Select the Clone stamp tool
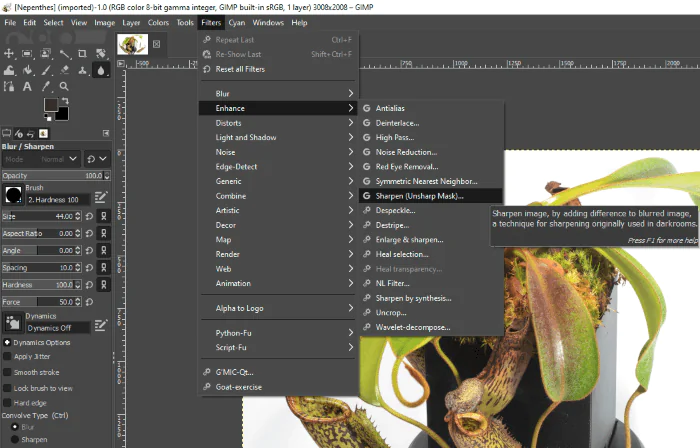This screenshot has width=700, height=448. [x=82, y=70]
